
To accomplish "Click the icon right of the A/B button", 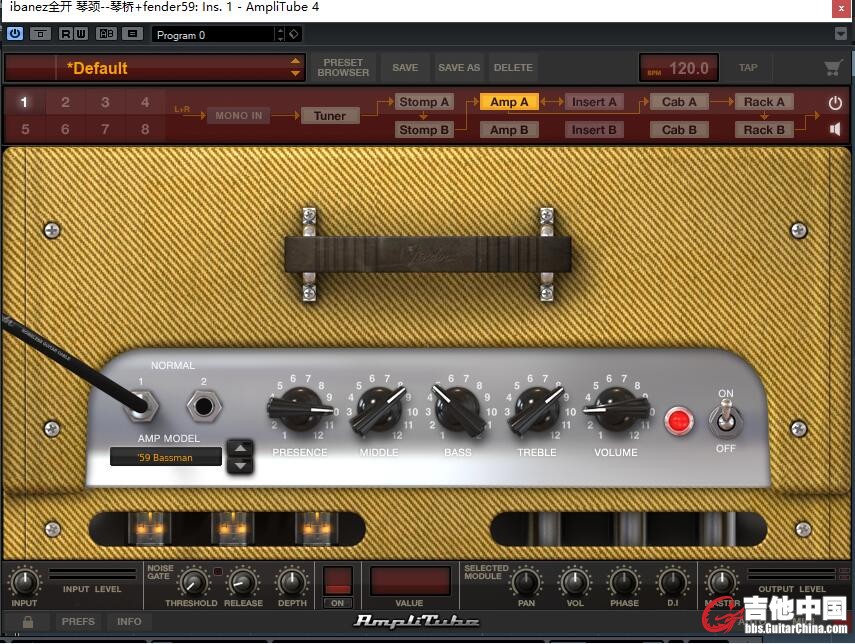I will [x=132, y=34].
